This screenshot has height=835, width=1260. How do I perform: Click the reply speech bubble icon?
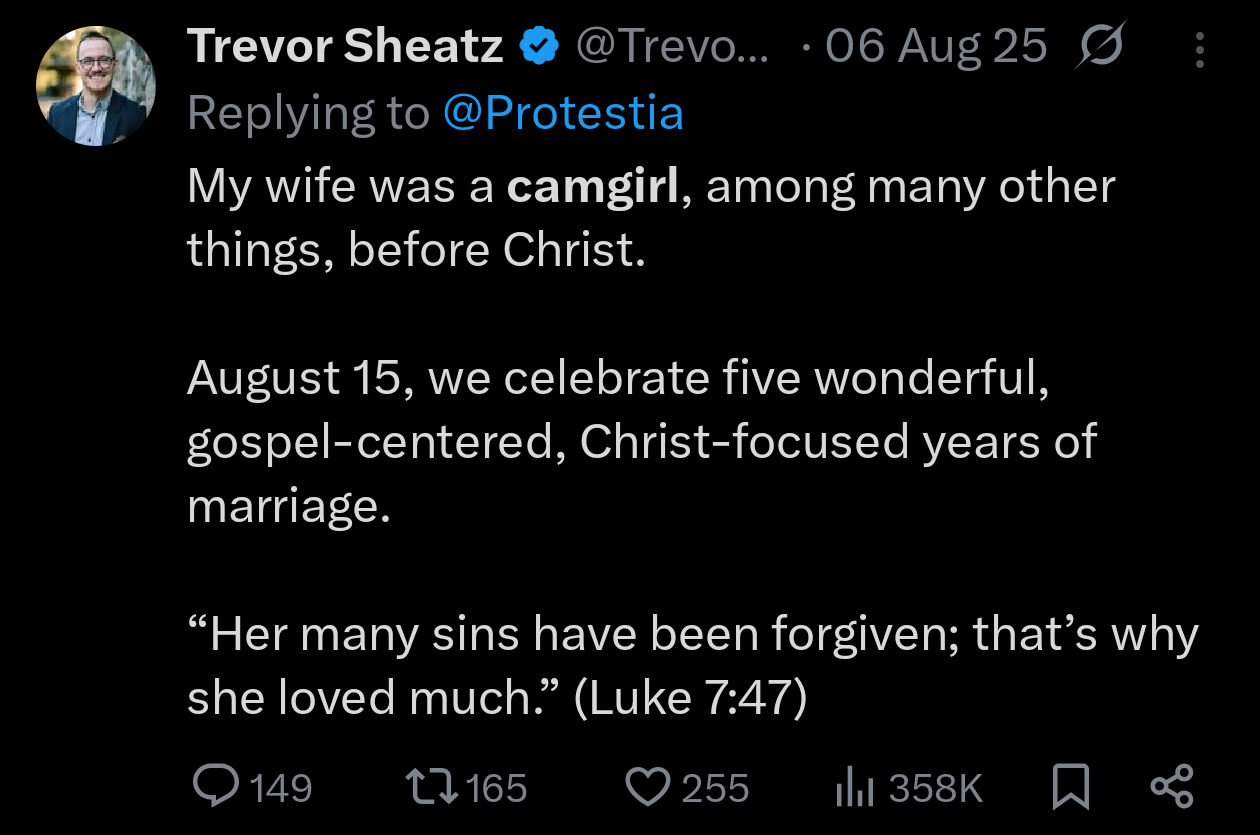click(212, 787)
